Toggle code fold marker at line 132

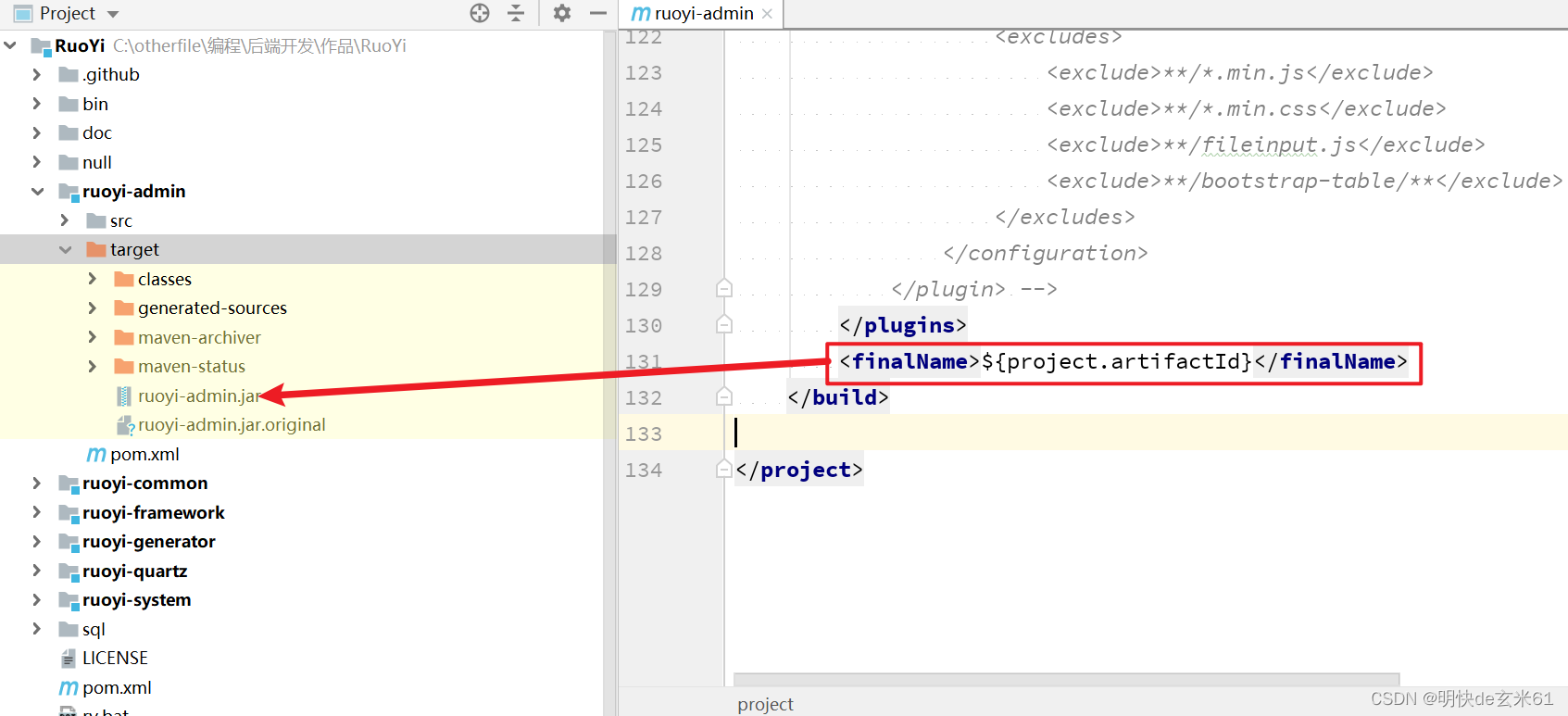pyautogui.click(x=724, y=396)
